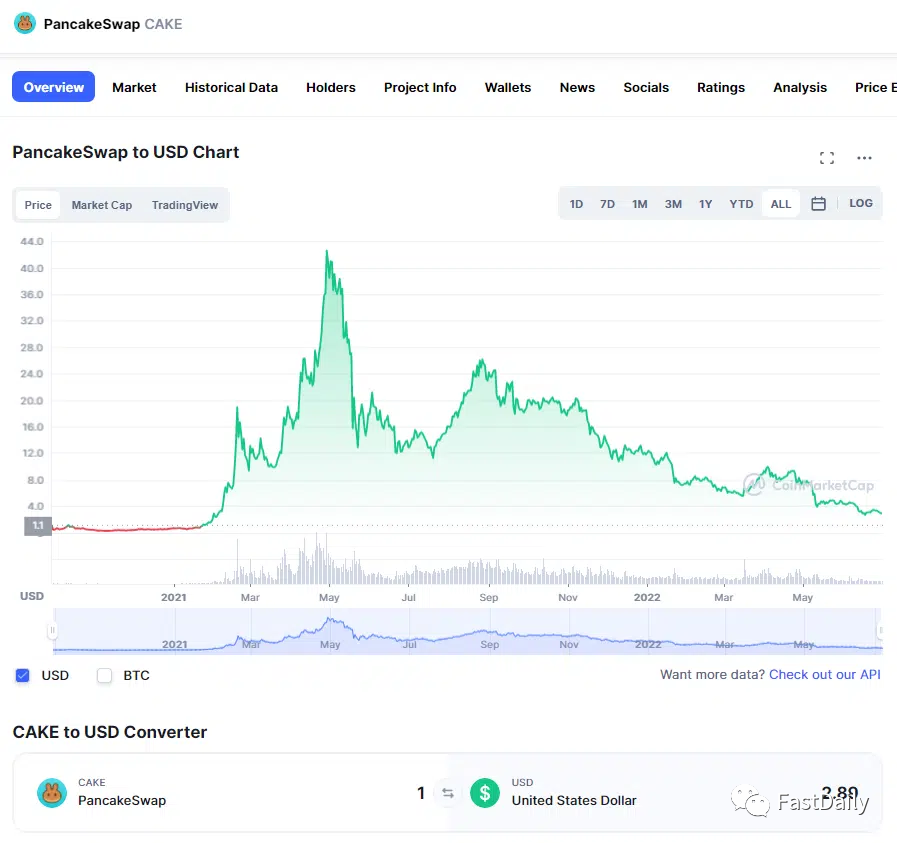Open the News tab
This screenshot has width=897, height=843.
(x=577, y=88)
